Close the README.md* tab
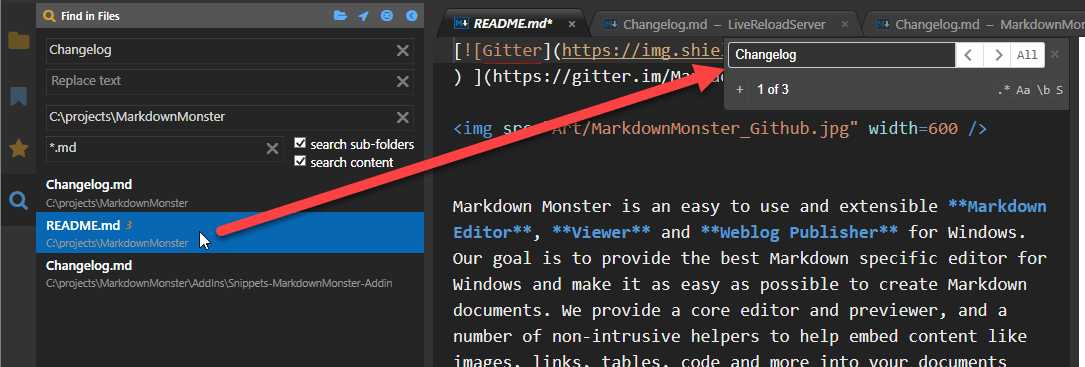This screenshot has width=1085, height=367. 572,24
